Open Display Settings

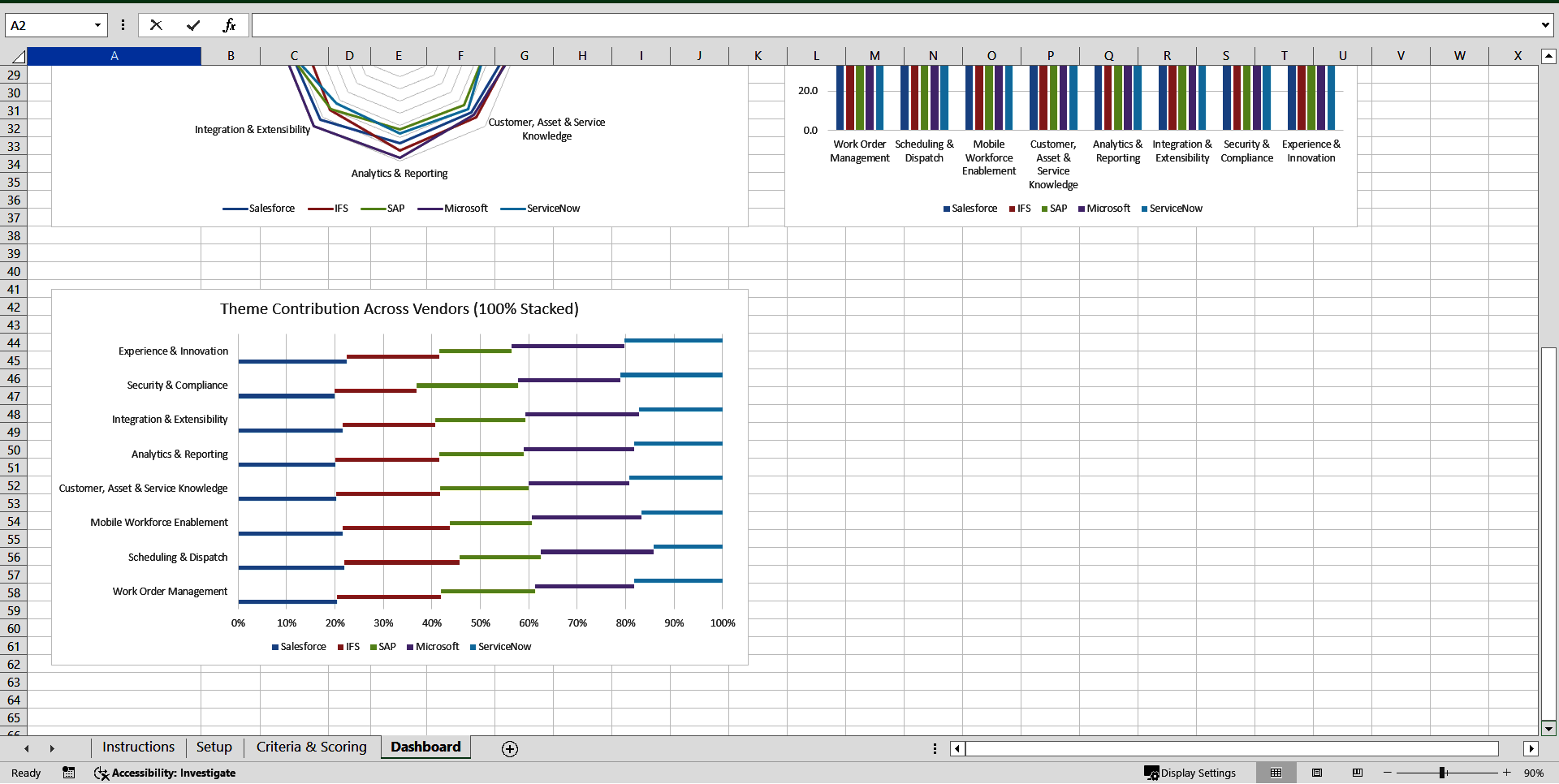(x=1190, y=773)
